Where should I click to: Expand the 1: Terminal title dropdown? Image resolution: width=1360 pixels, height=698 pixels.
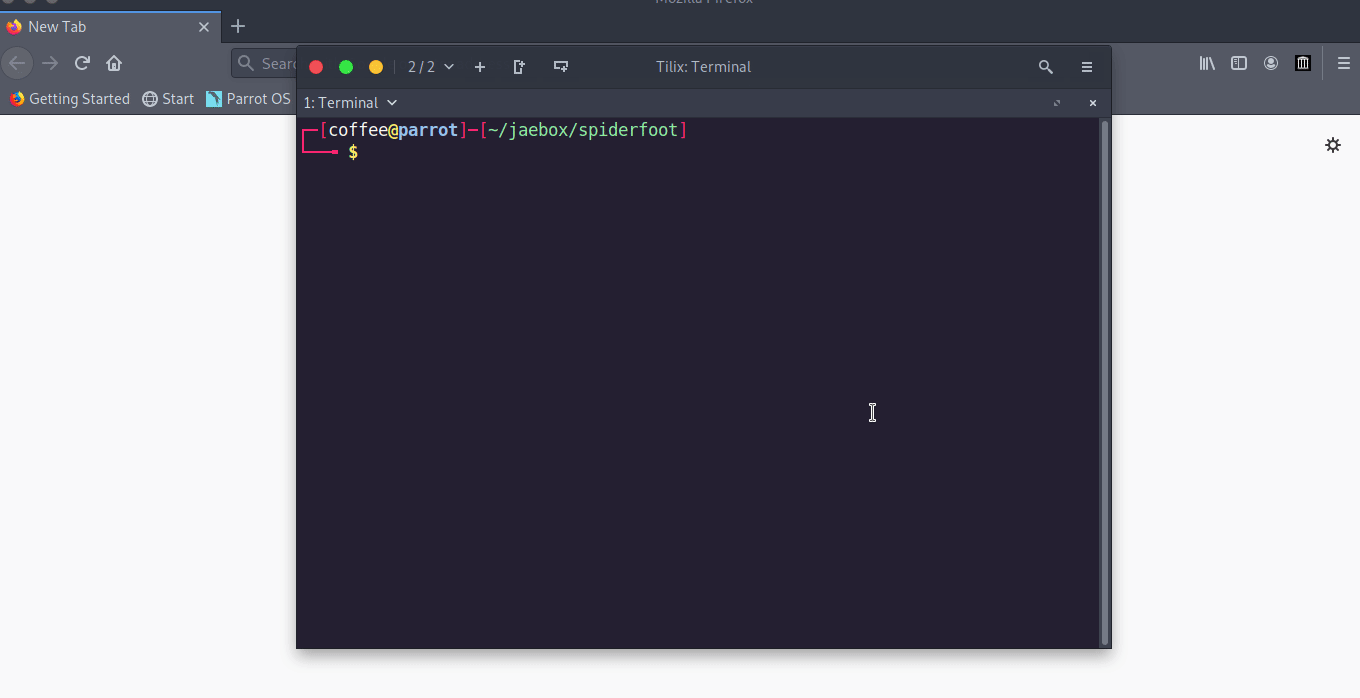tap(351, 103)
